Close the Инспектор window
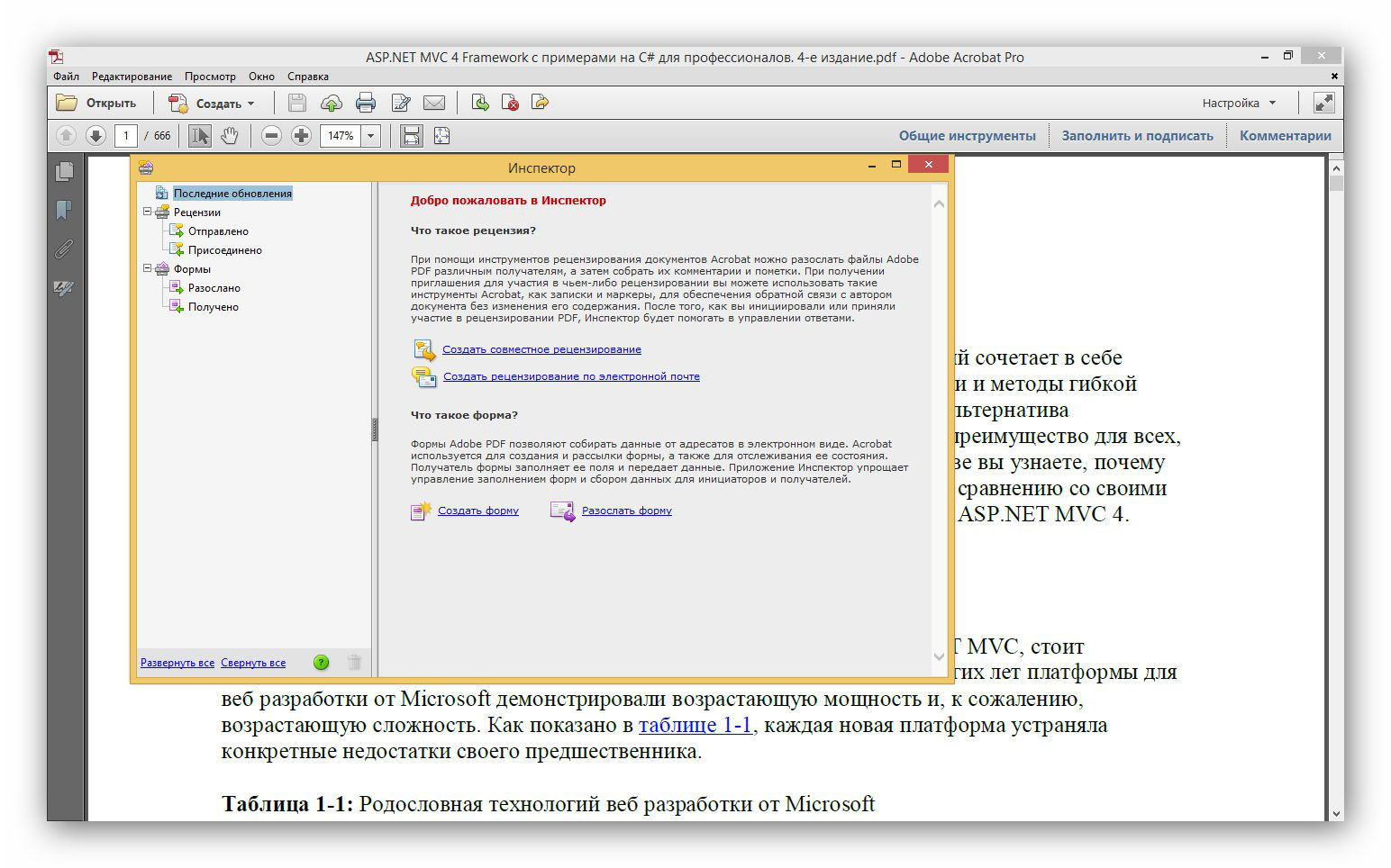Screen dimensions: 1391x868 click(928, 164)
